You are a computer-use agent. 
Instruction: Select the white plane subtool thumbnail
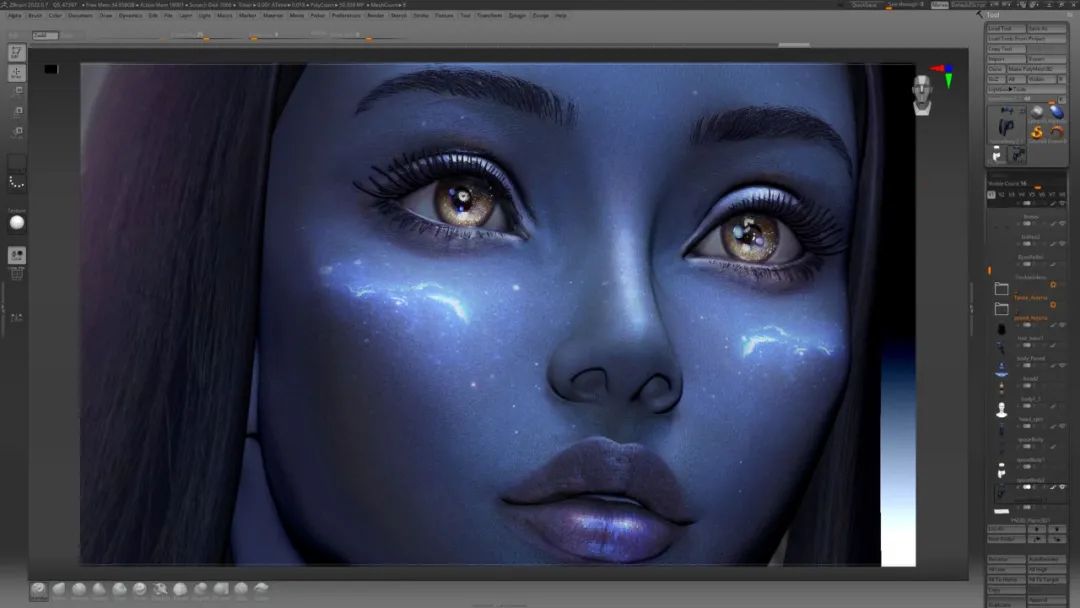[x=1001, y=511]
